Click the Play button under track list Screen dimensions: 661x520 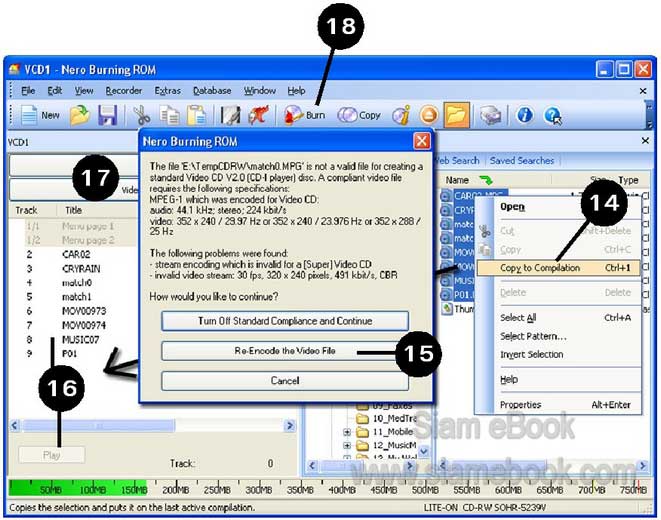pyautogui.click(x=52, y=455)
